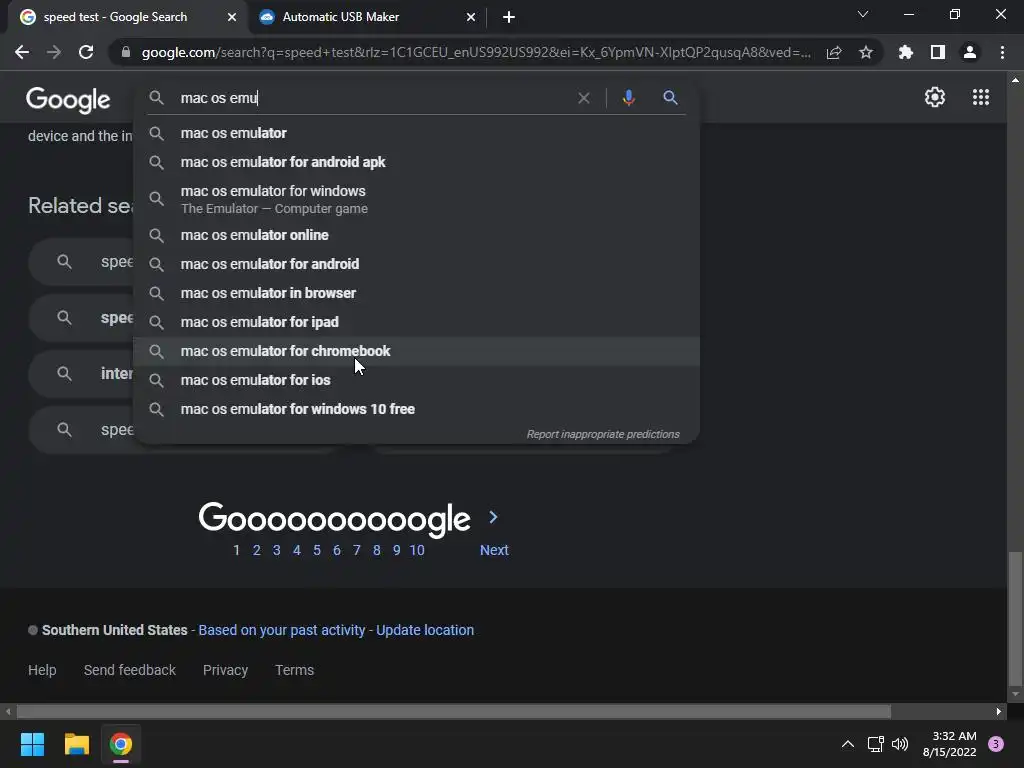Open the Share this page icon

(x=834, y=52)
